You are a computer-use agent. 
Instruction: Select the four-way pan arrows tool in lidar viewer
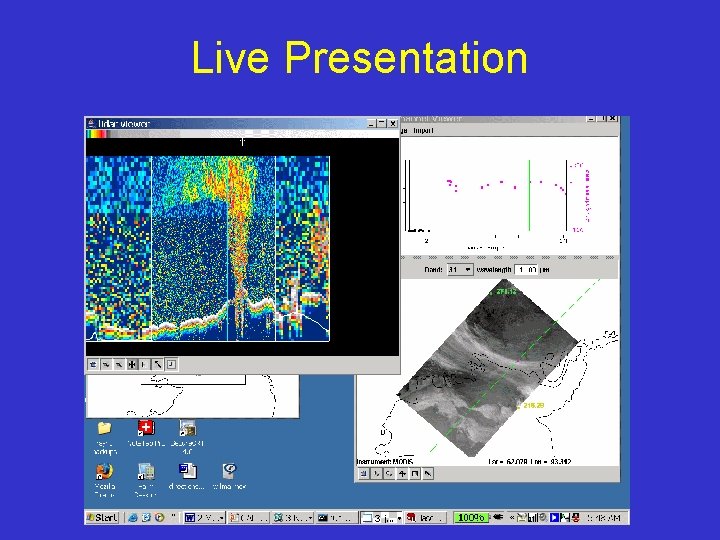click(x=132, y=364)
